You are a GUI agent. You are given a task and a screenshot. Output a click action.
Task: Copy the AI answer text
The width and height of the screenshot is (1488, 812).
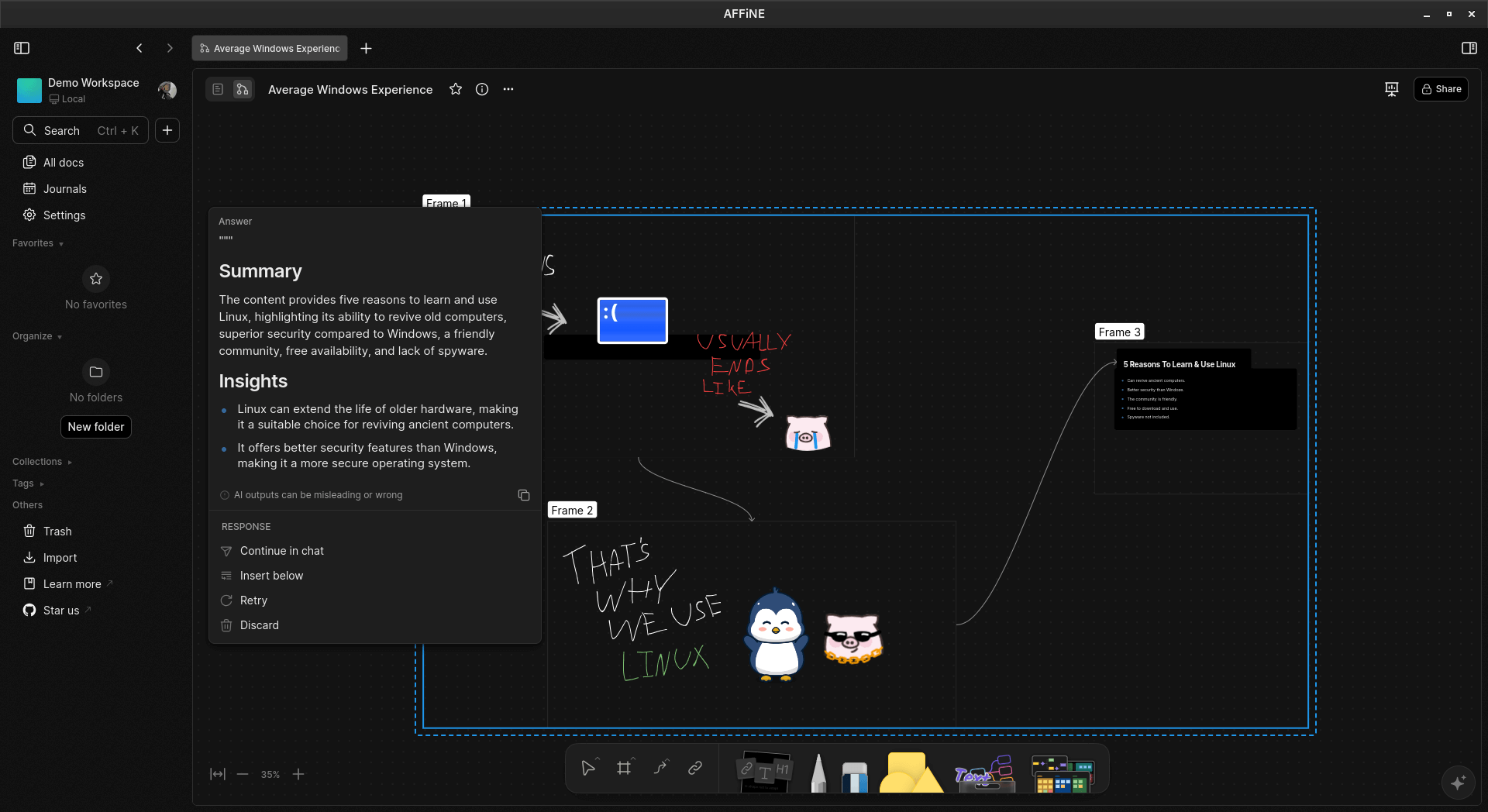point(524,494)
